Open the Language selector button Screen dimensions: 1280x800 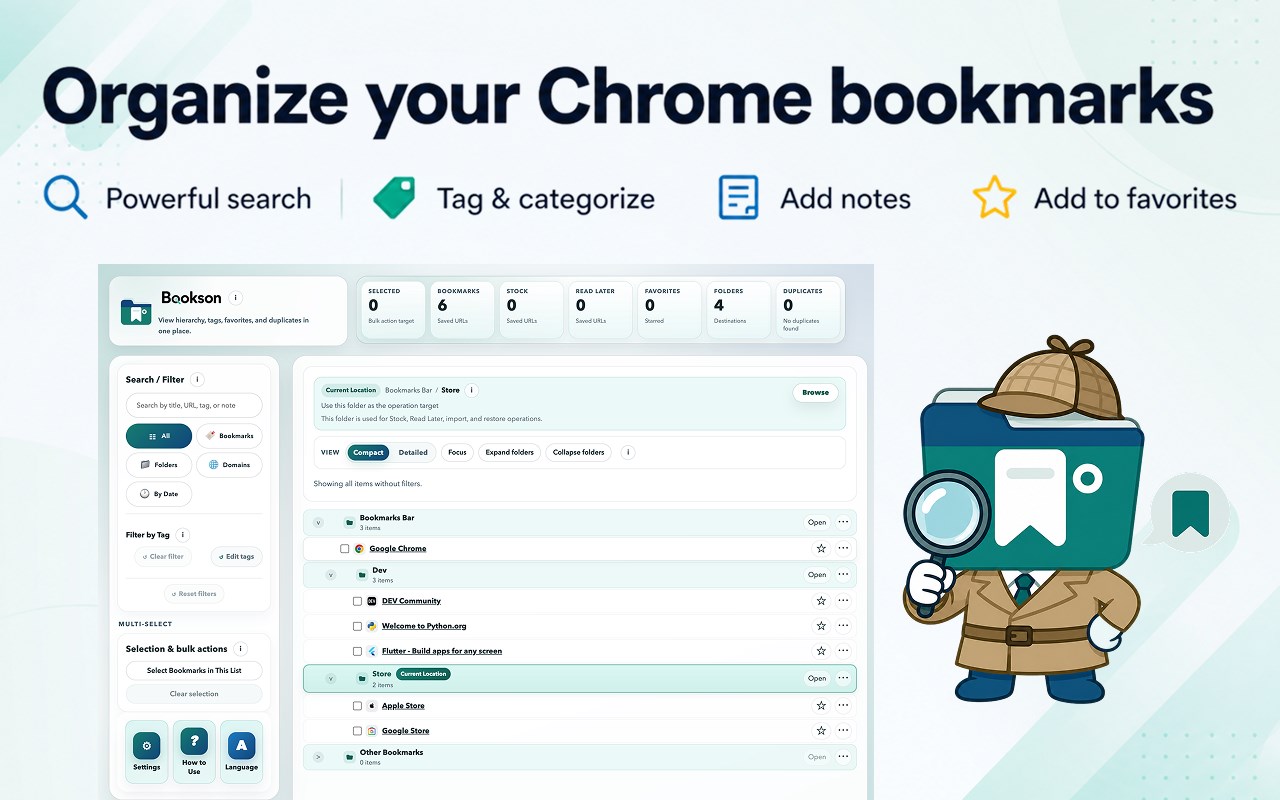(x=241, y=751)
